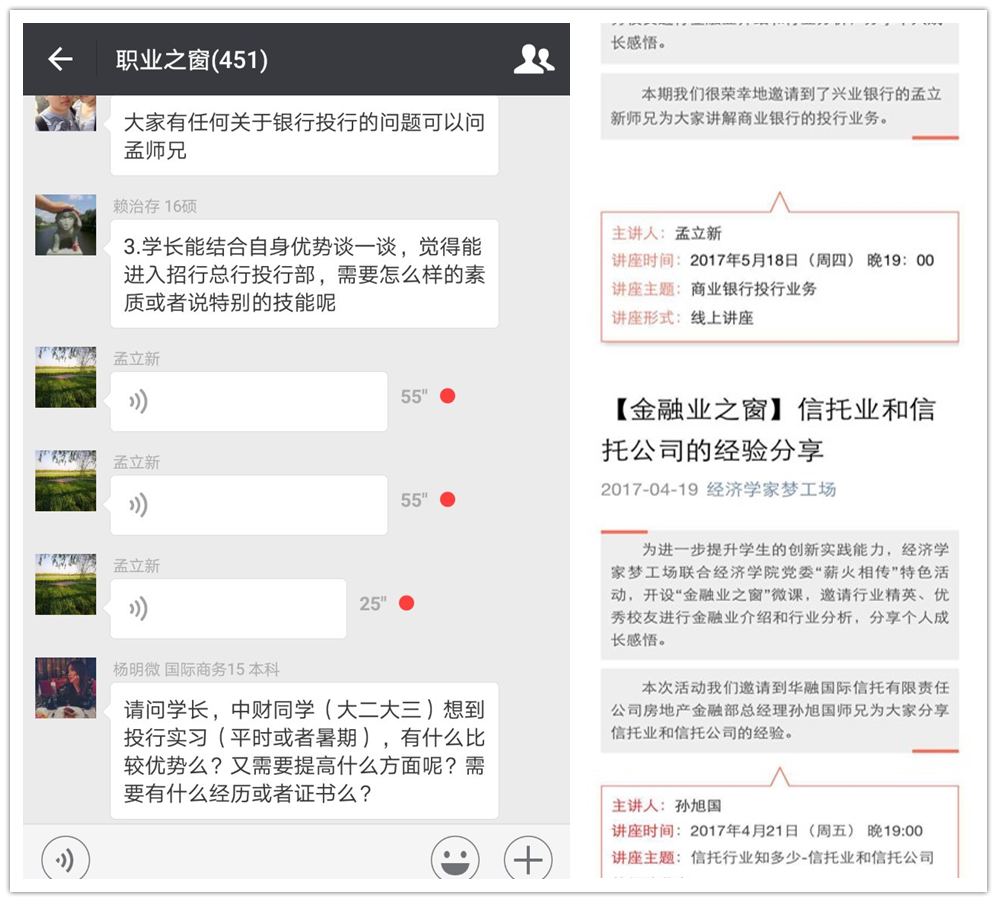Open 赖治存's statue avatar
The width and height of the screenshot is (997, 902).
(x=66, y=225)
